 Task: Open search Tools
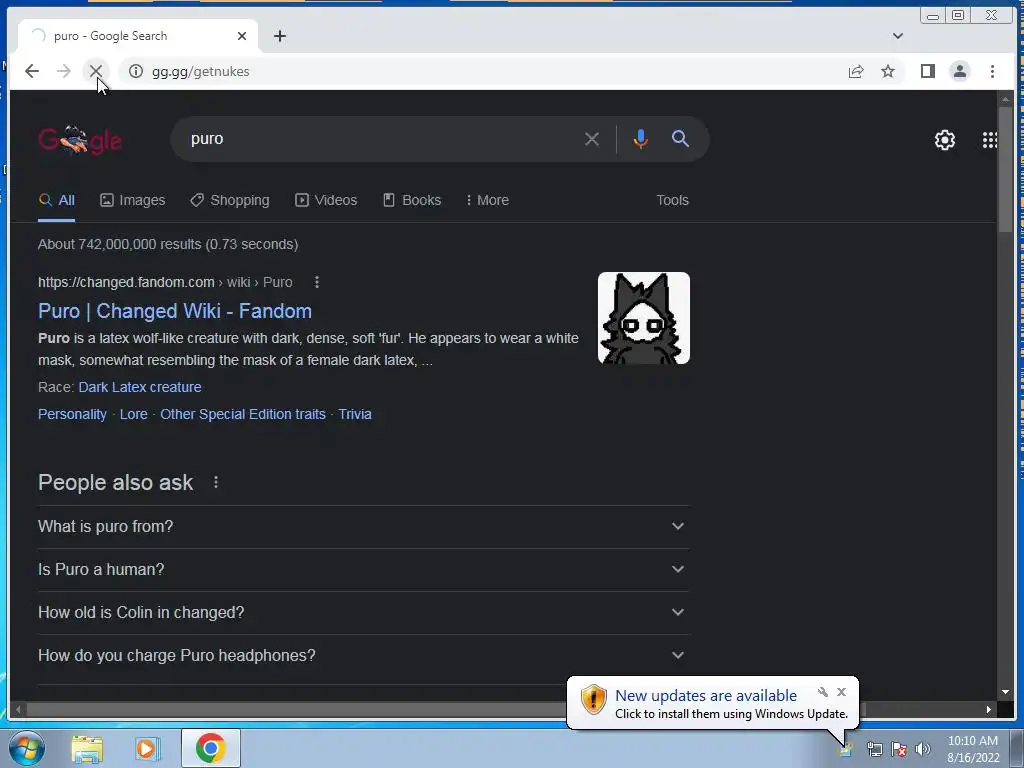tap(672, 200)
